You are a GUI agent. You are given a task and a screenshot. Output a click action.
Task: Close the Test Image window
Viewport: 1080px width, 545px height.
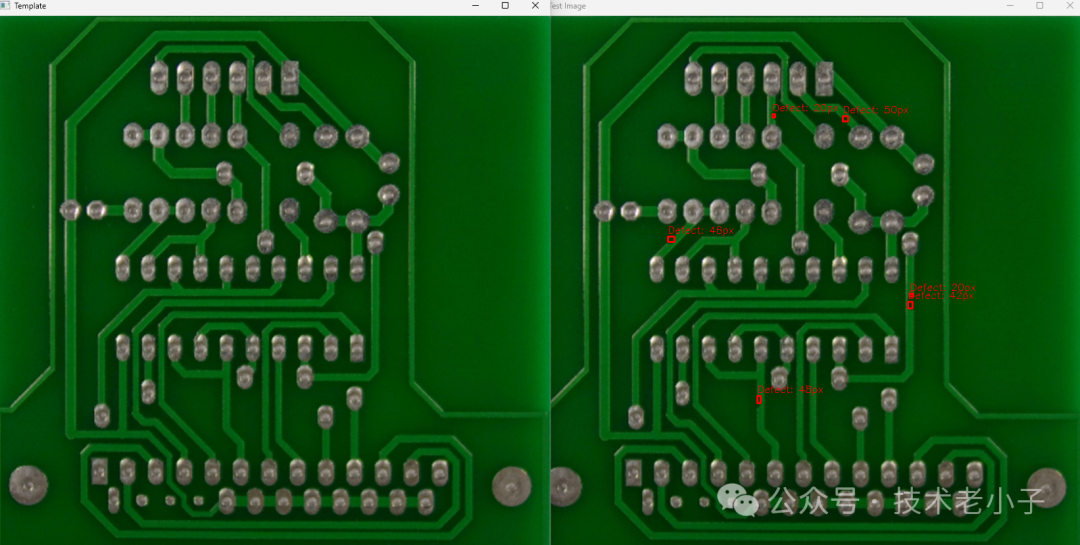coord(1068,6)
